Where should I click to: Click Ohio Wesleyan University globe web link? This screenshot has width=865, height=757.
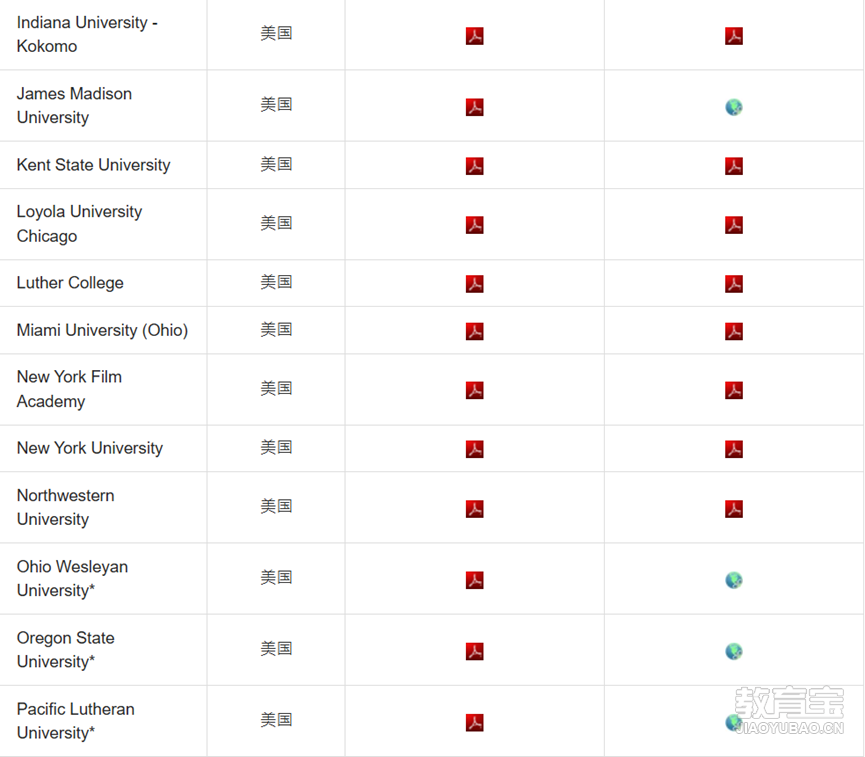[734, 580]
